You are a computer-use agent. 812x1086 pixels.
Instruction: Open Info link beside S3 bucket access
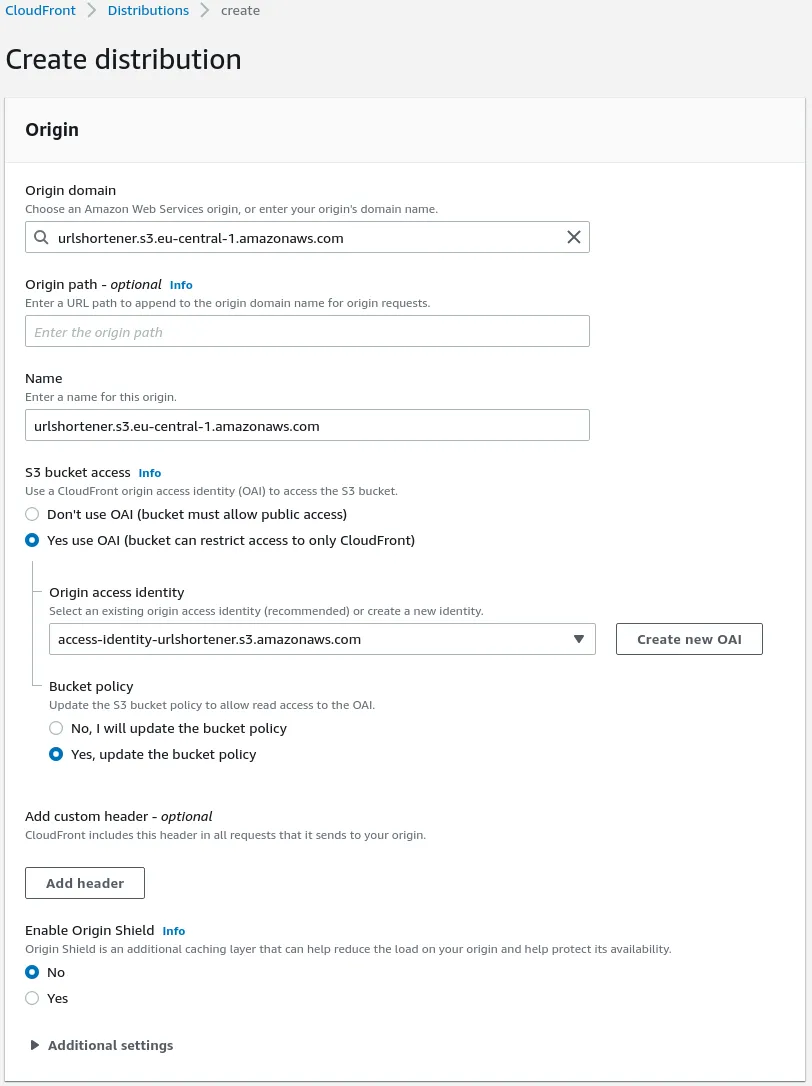point(150,473)
